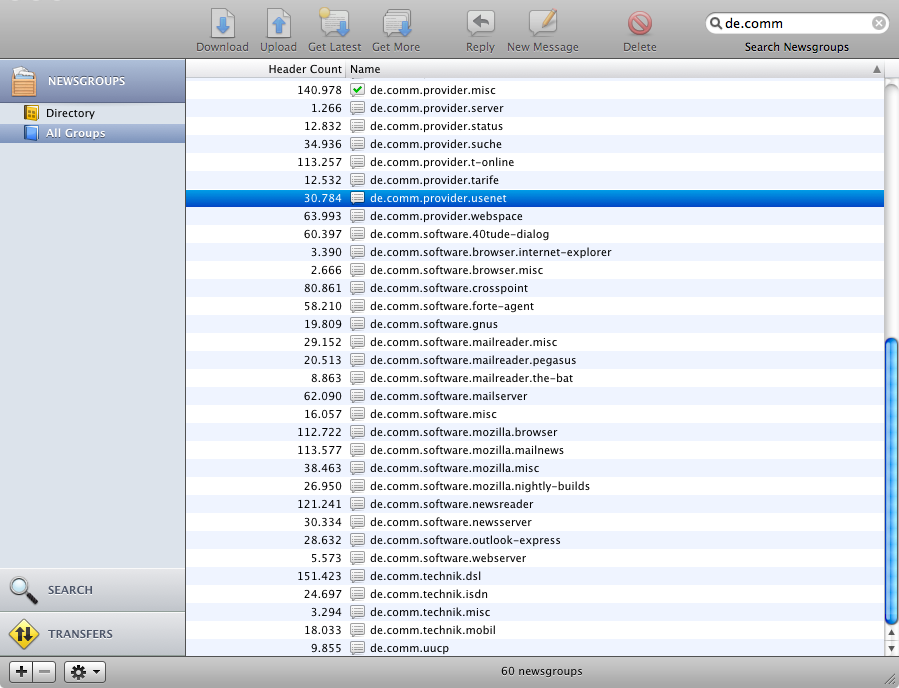Viewport: 899px width, 688px height.
Task: Open the gear action dropdown menu
Action: (x=85, y=672)
